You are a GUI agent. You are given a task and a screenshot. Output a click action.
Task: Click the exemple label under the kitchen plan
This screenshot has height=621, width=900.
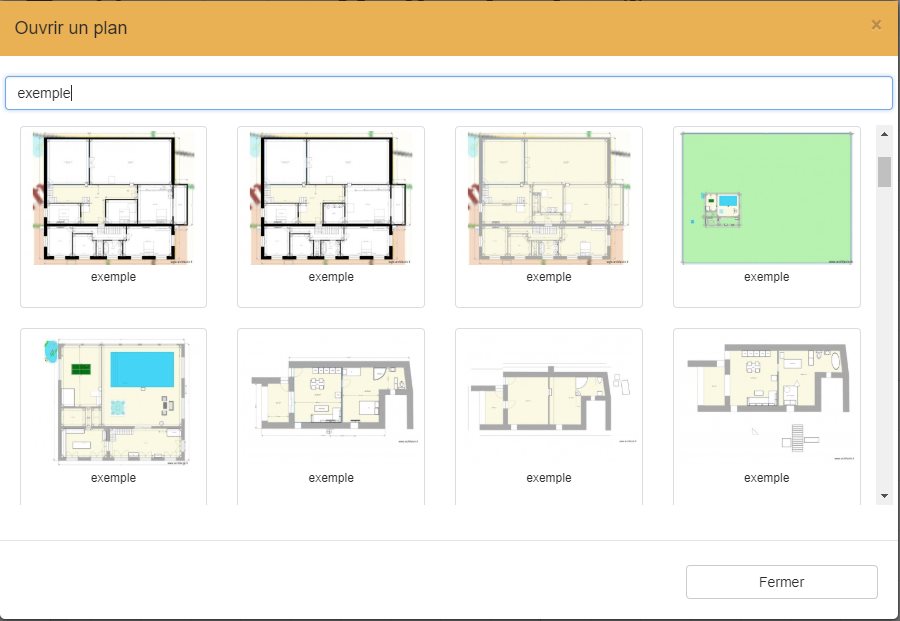(331, 478)
